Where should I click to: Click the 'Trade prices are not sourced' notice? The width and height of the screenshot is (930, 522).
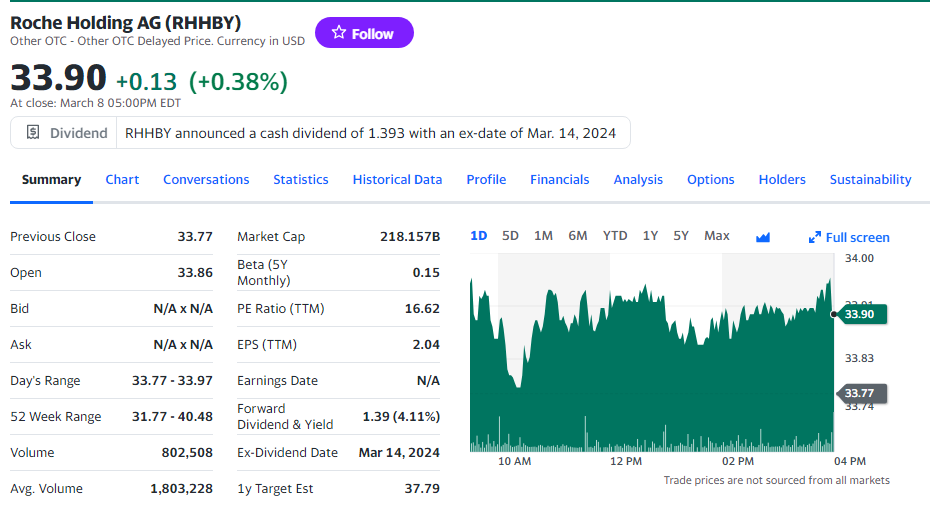tap(776, 480)
